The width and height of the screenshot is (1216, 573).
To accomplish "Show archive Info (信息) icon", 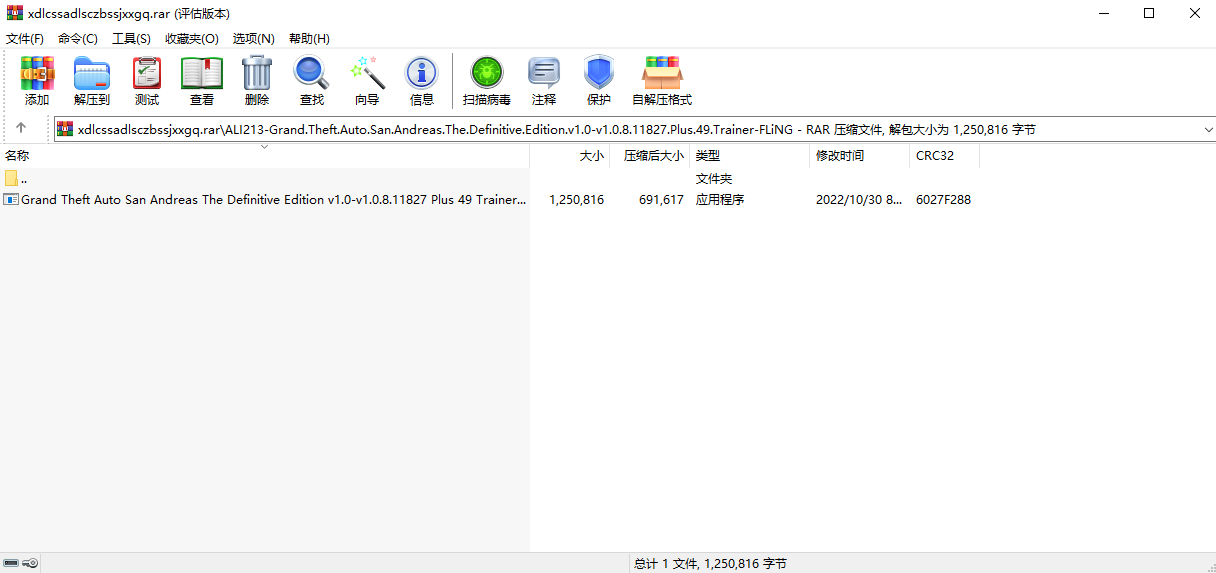I will (x=422, y=81).
